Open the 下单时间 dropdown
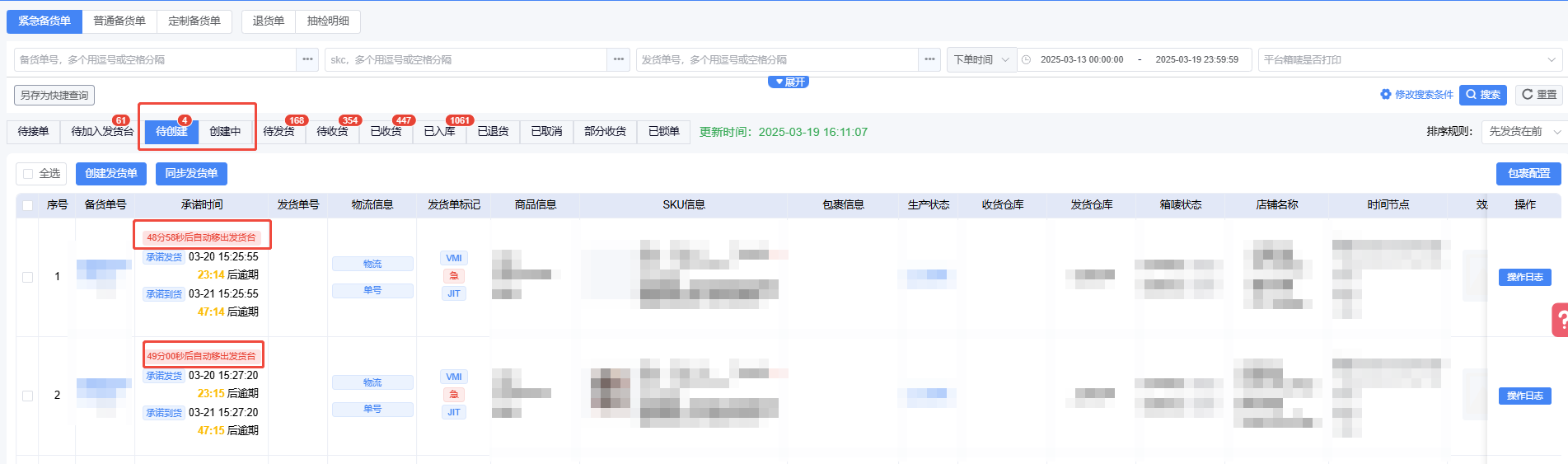Screen dimensions: 1568x464 (981, 59)
